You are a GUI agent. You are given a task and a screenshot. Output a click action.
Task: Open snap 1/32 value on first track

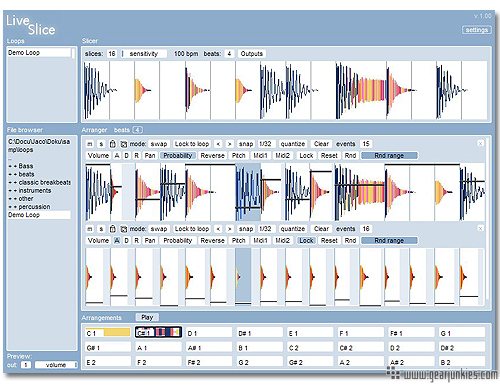(265, 144)
